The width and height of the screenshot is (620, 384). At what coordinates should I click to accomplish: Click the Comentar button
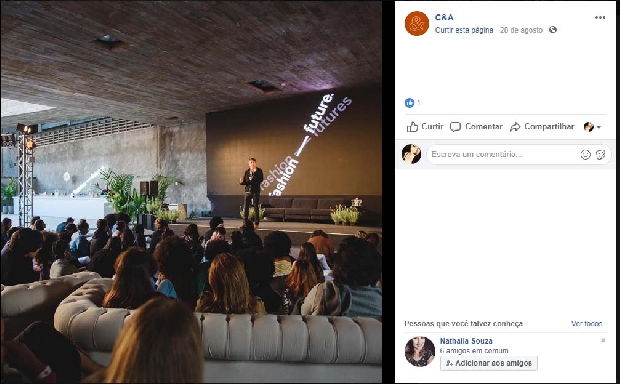(x=476, y=127)
